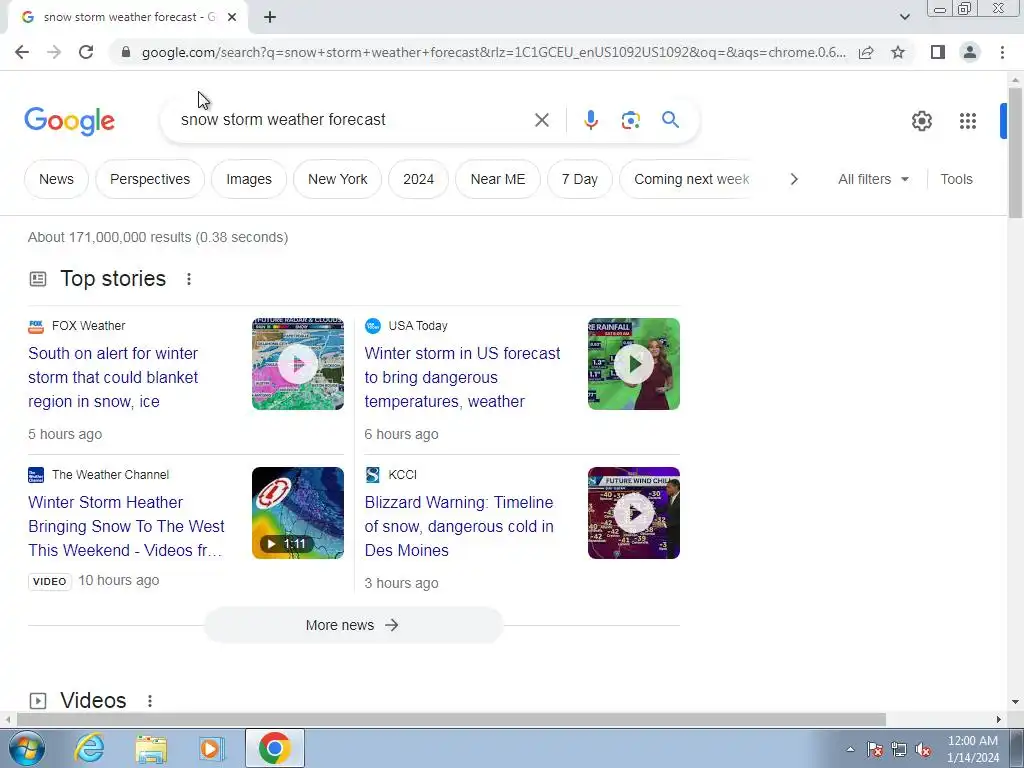Click the More news button
1024x768 pixels.
pyautogui.click(x=353, y=625)
